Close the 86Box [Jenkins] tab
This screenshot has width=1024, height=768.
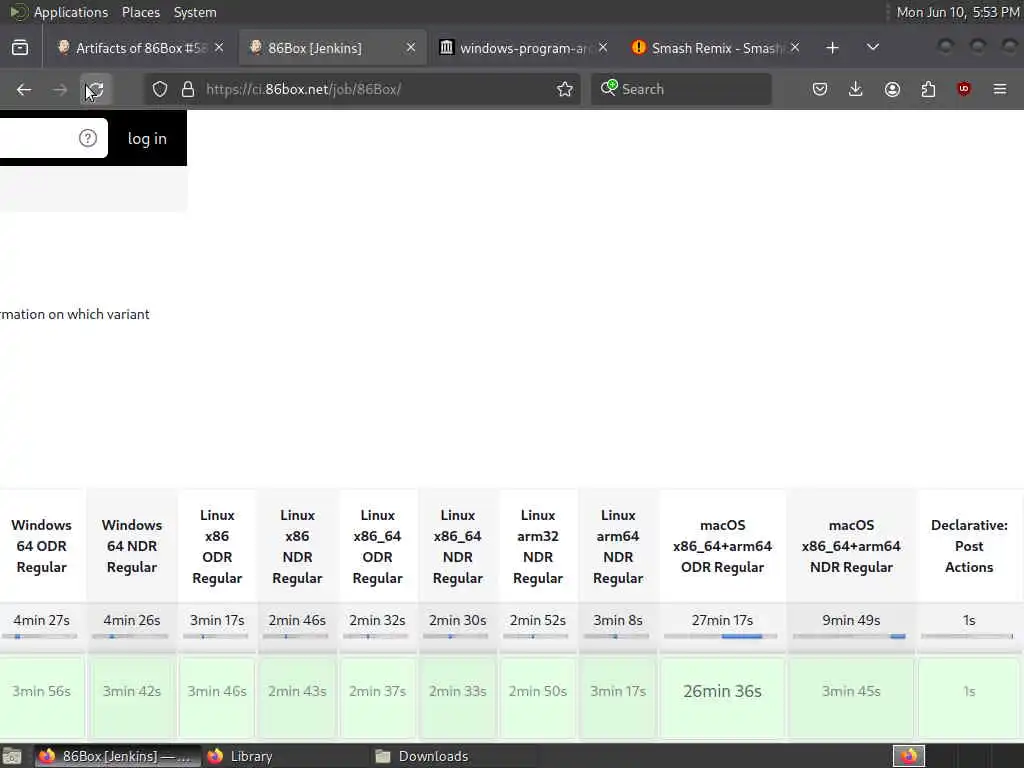tap(411, 48)
